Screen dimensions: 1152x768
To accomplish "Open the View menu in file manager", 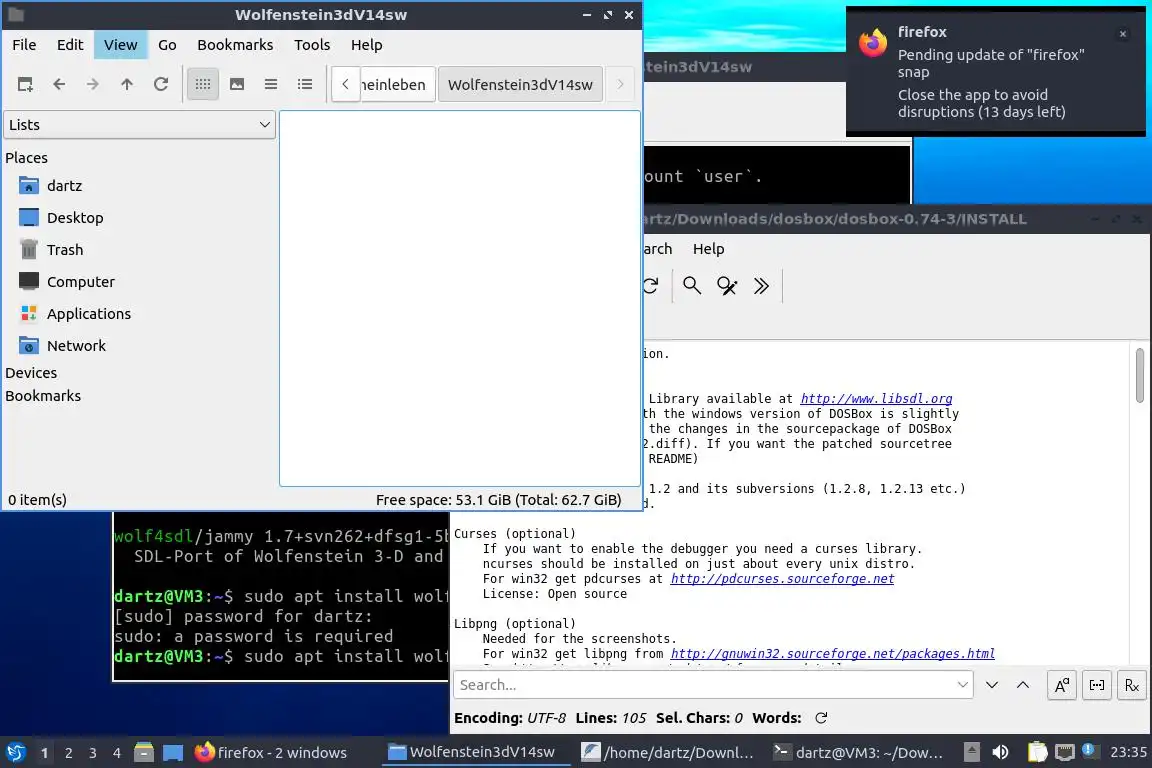I will (120, 45).
